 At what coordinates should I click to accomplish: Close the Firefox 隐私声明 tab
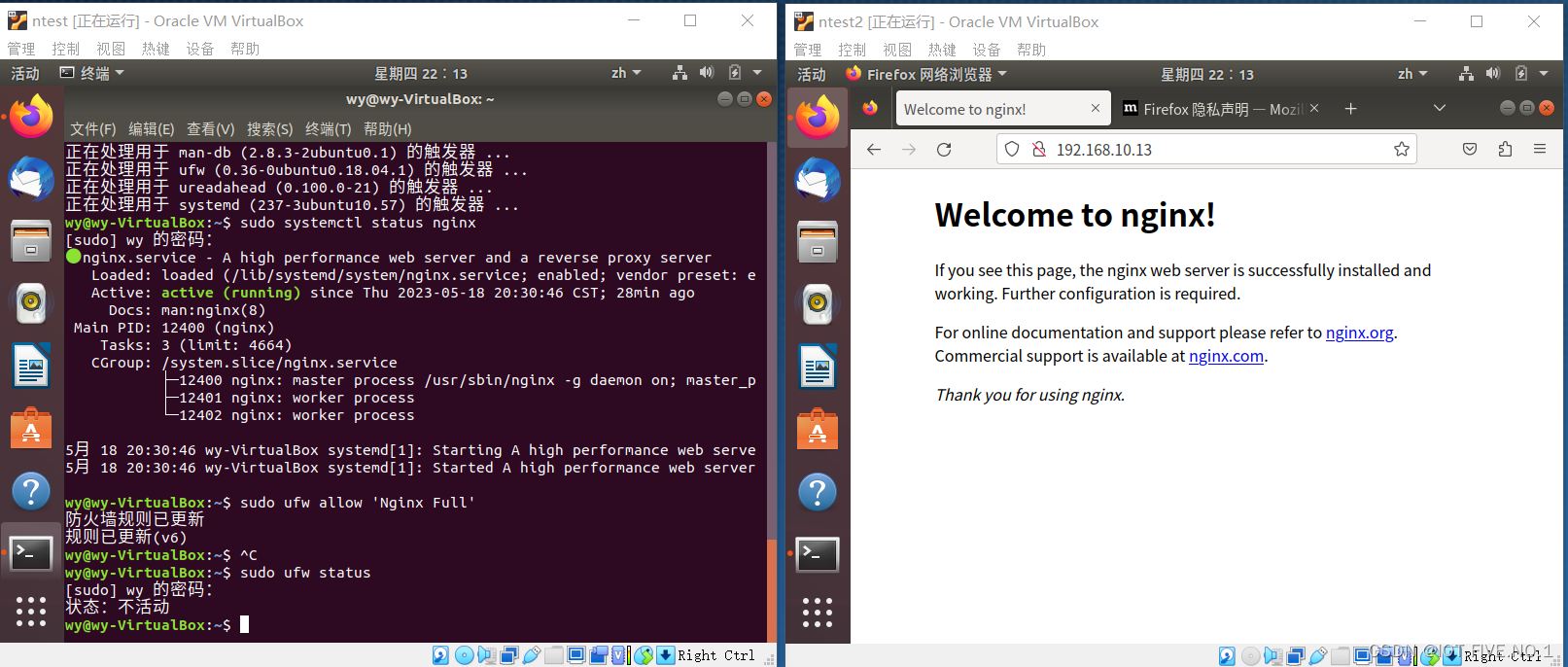click(x=1314, y=108)
